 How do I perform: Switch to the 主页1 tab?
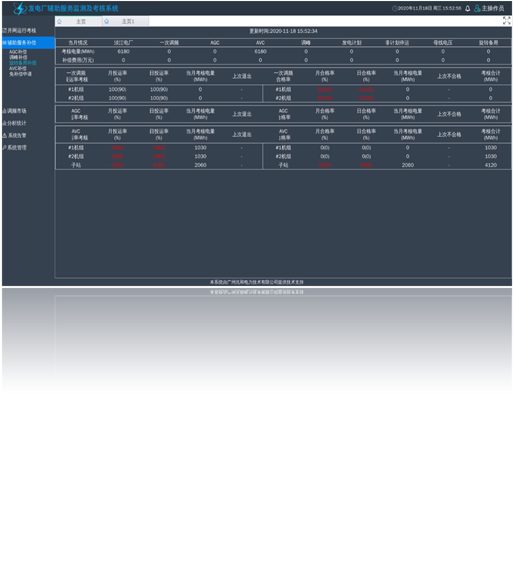click(126, 22)
